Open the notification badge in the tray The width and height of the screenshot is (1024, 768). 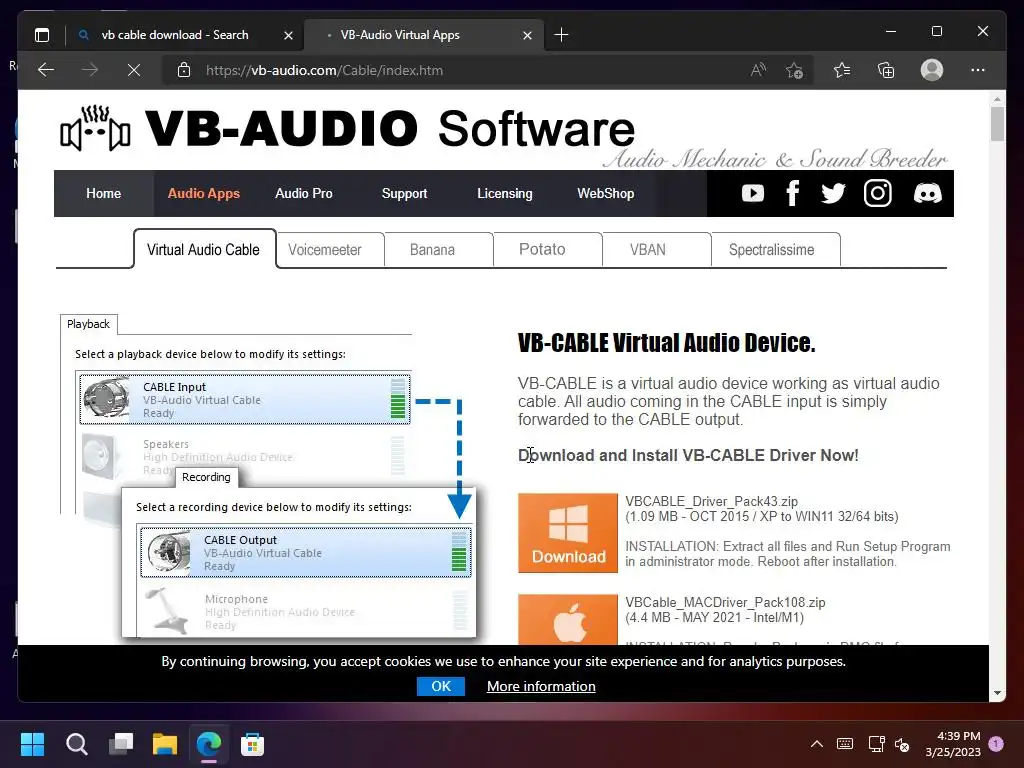click(x=996, y=744)
